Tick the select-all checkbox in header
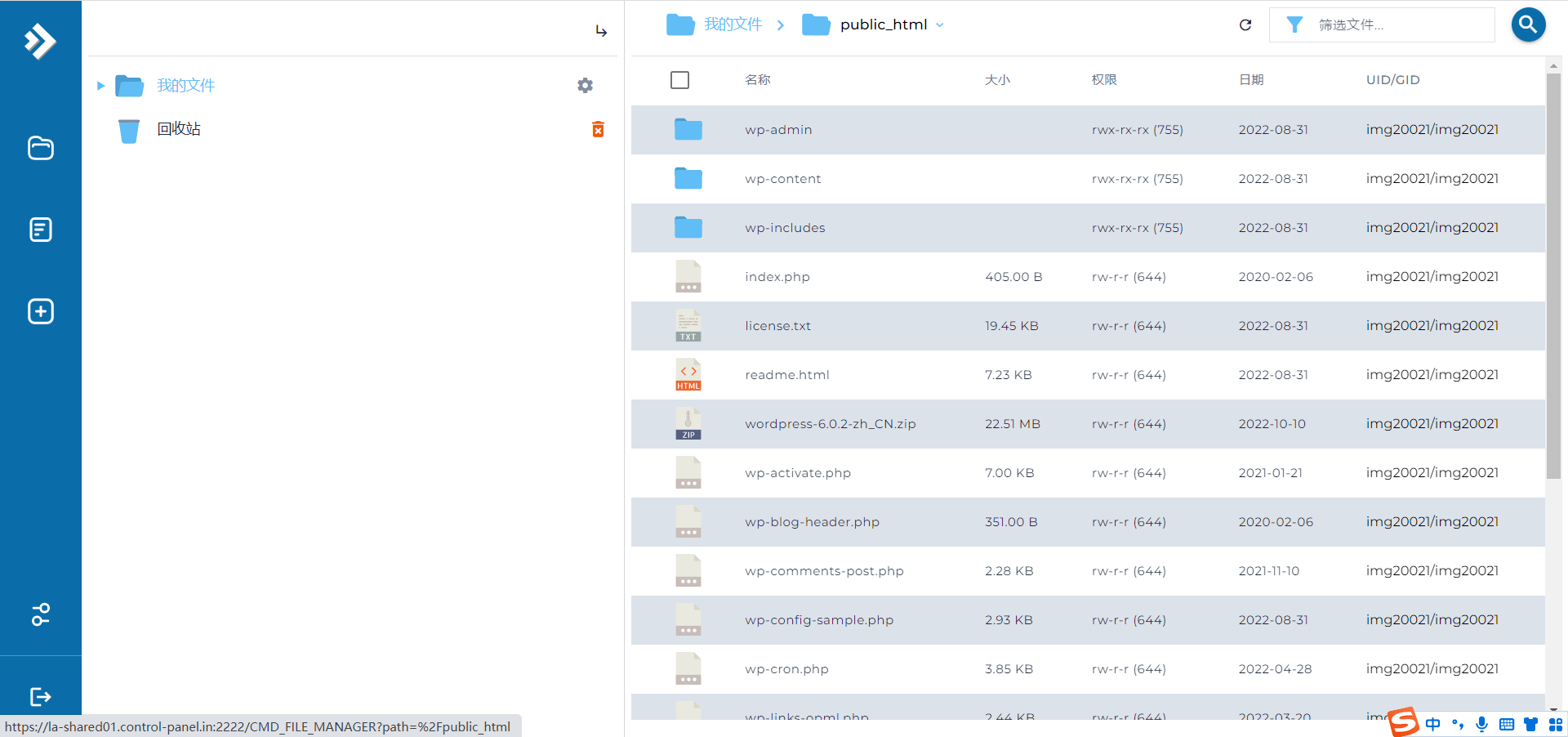The width and height of the screenshot is (1568, 737). click(679, 80)
